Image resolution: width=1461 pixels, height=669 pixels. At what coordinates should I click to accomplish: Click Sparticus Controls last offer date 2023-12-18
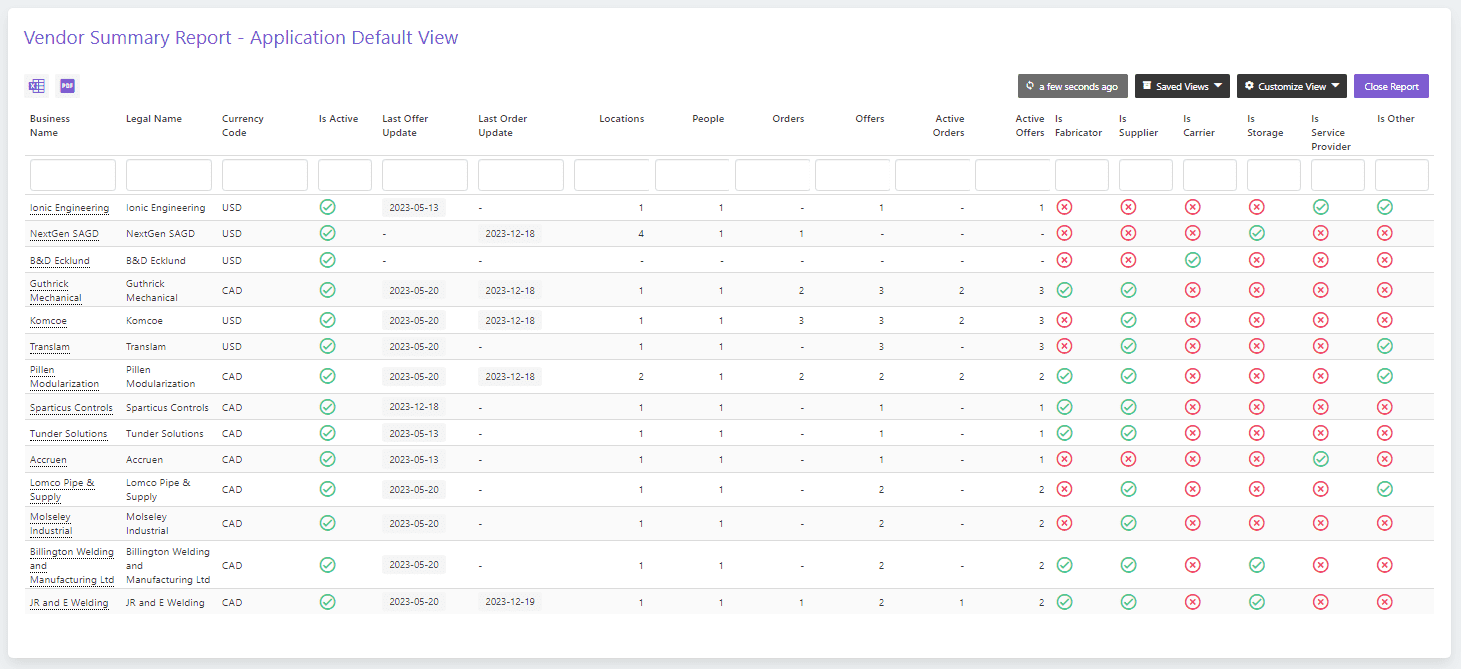[x=414, y=408]
